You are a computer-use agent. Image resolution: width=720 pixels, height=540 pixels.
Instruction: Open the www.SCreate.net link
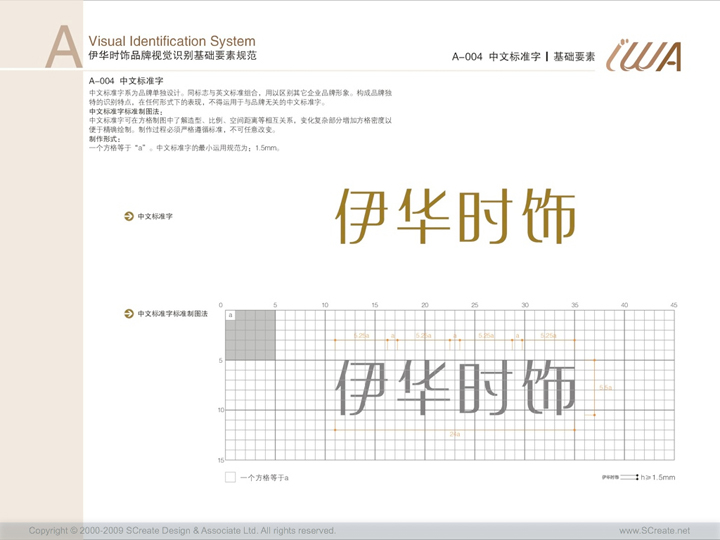point(654,531)
